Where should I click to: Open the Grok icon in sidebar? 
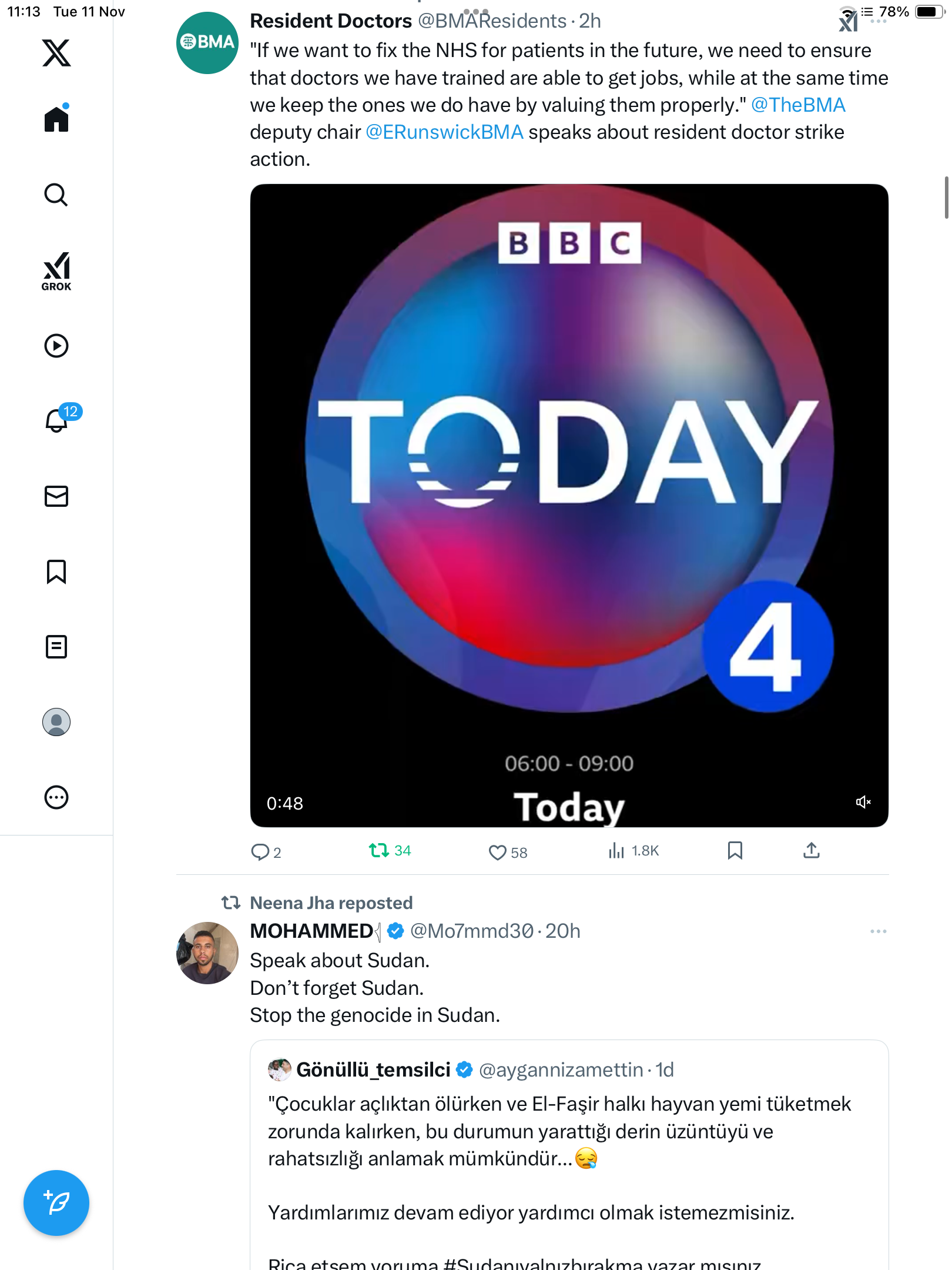pos(56,271)
